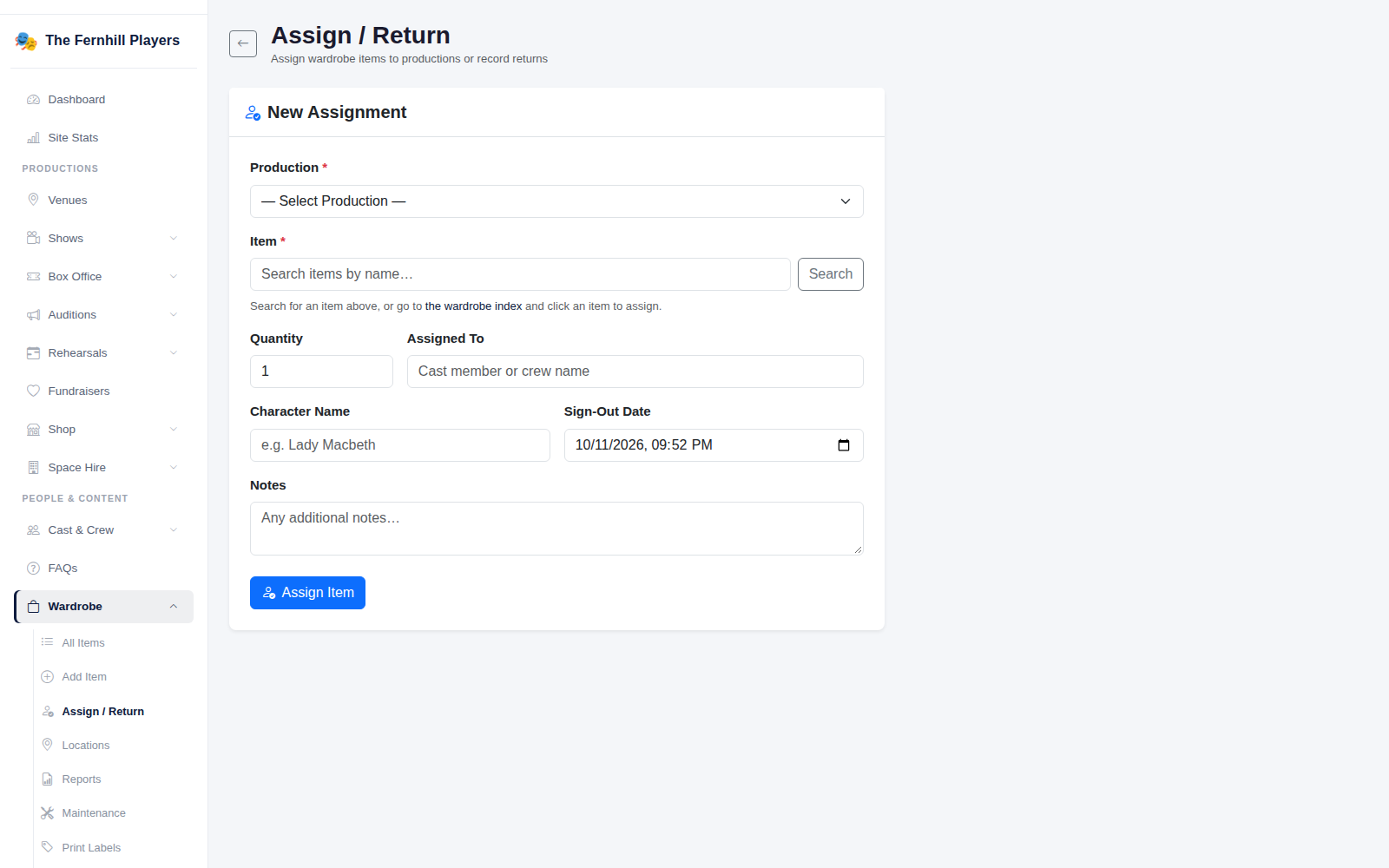The height and width of the screenshot is (868, 1389).
Task: Click the Site Stats bar chart icon
Action: click(33, 138)
